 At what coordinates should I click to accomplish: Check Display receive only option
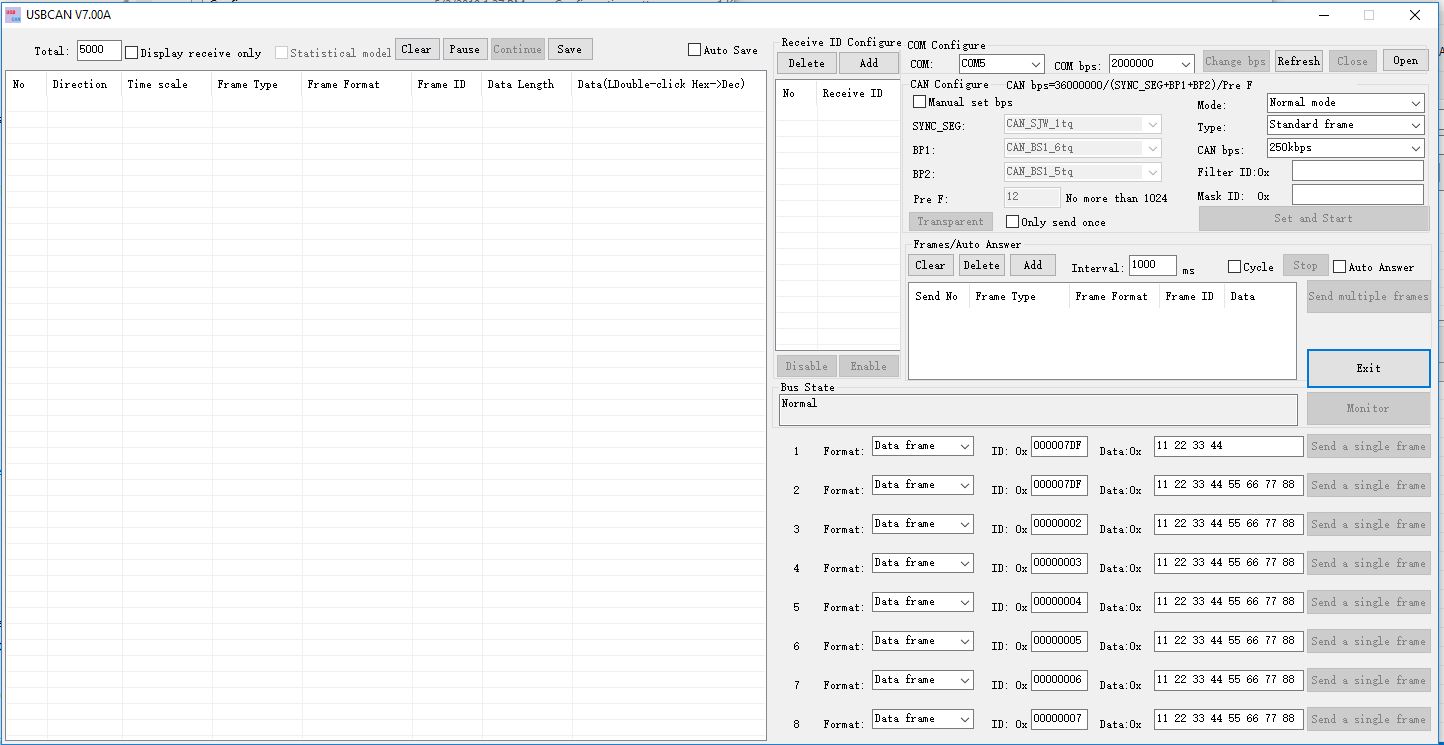coord(132,53)
